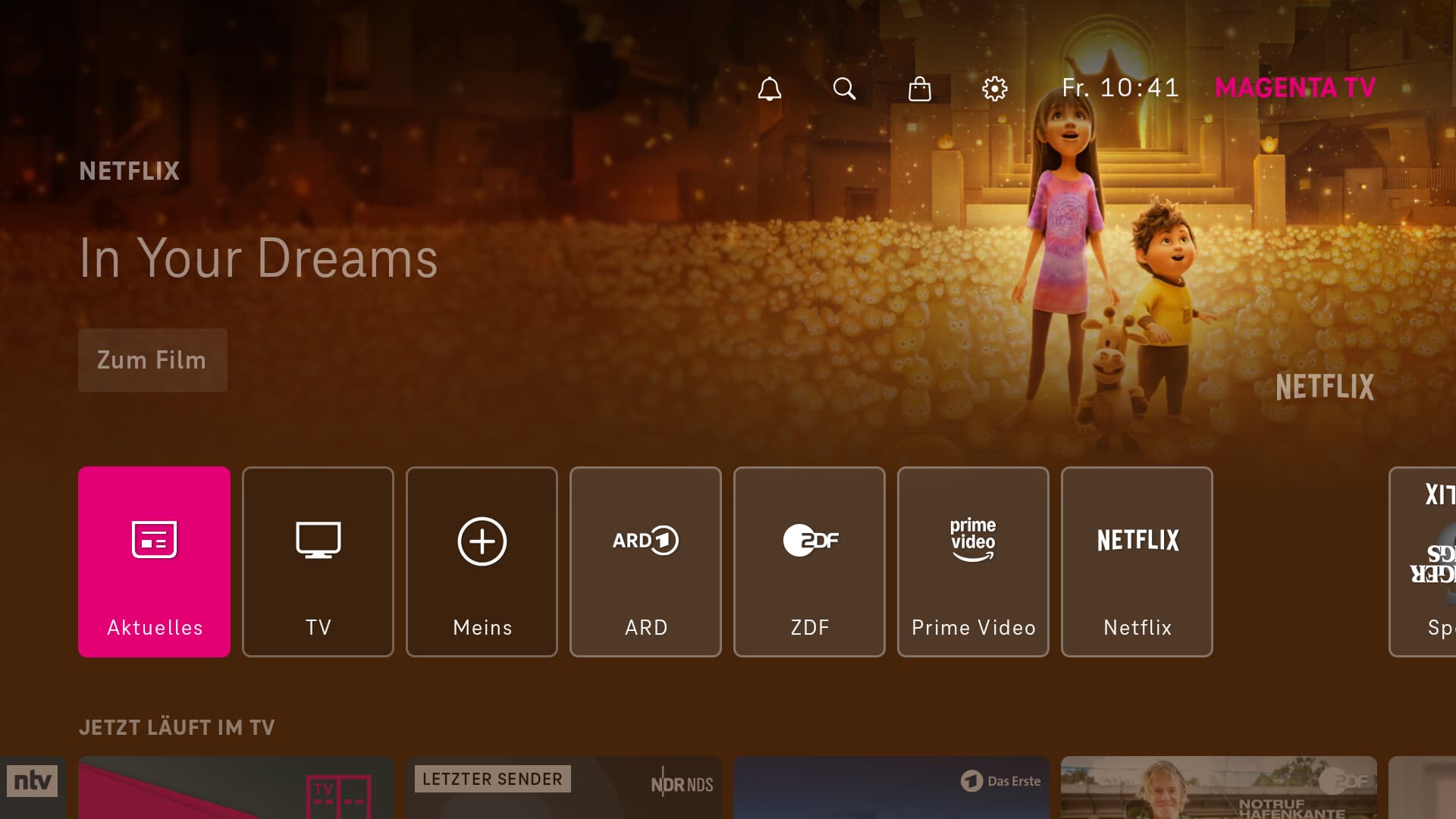Select the Meins plus tile
1456x819 pixels.
pyautogui.click(x=482, y=561)
